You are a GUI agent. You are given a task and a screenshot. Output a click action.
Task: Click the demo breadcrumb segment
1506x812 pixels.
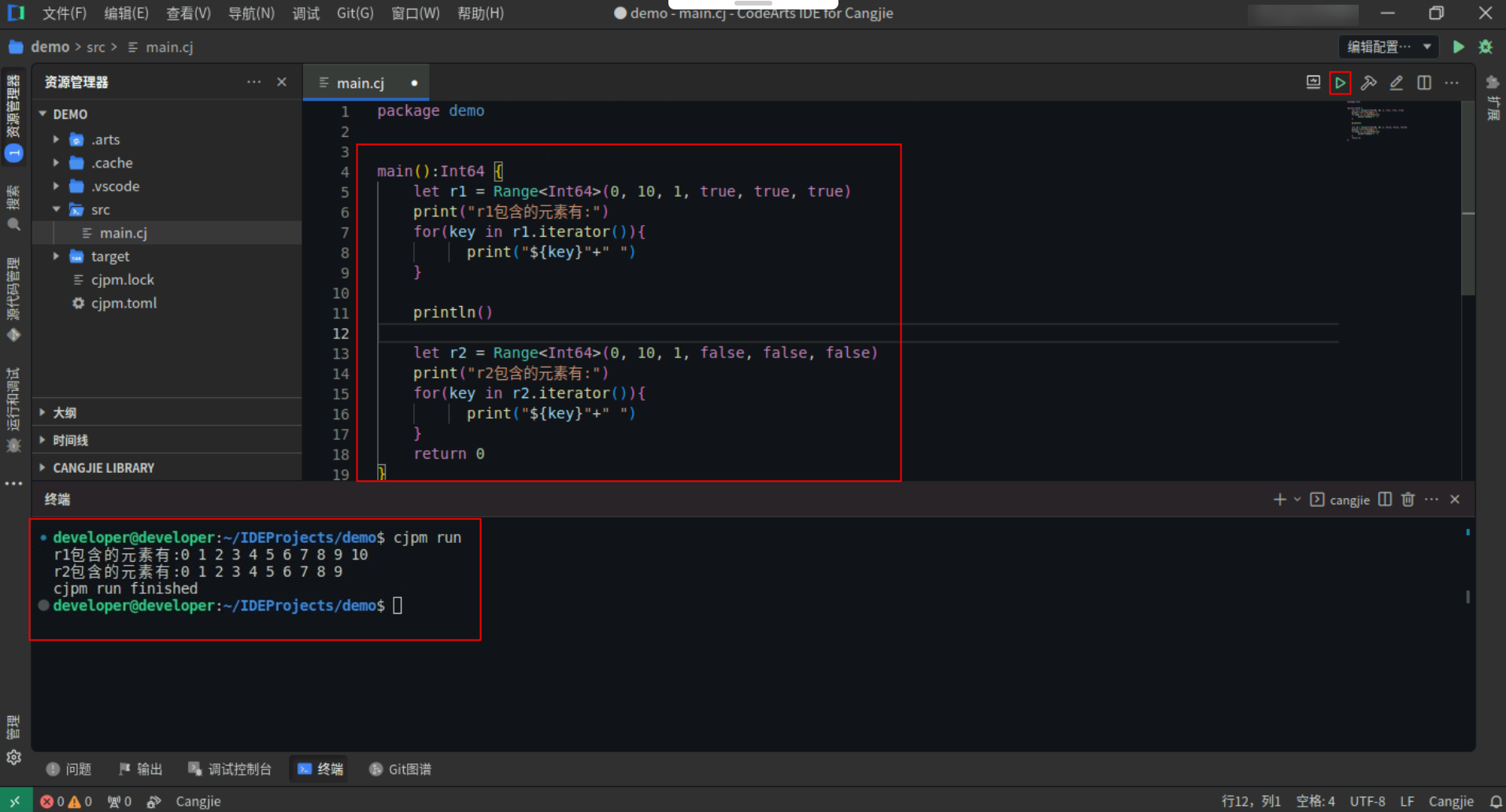pyautogui.click(x=50, y=47)
